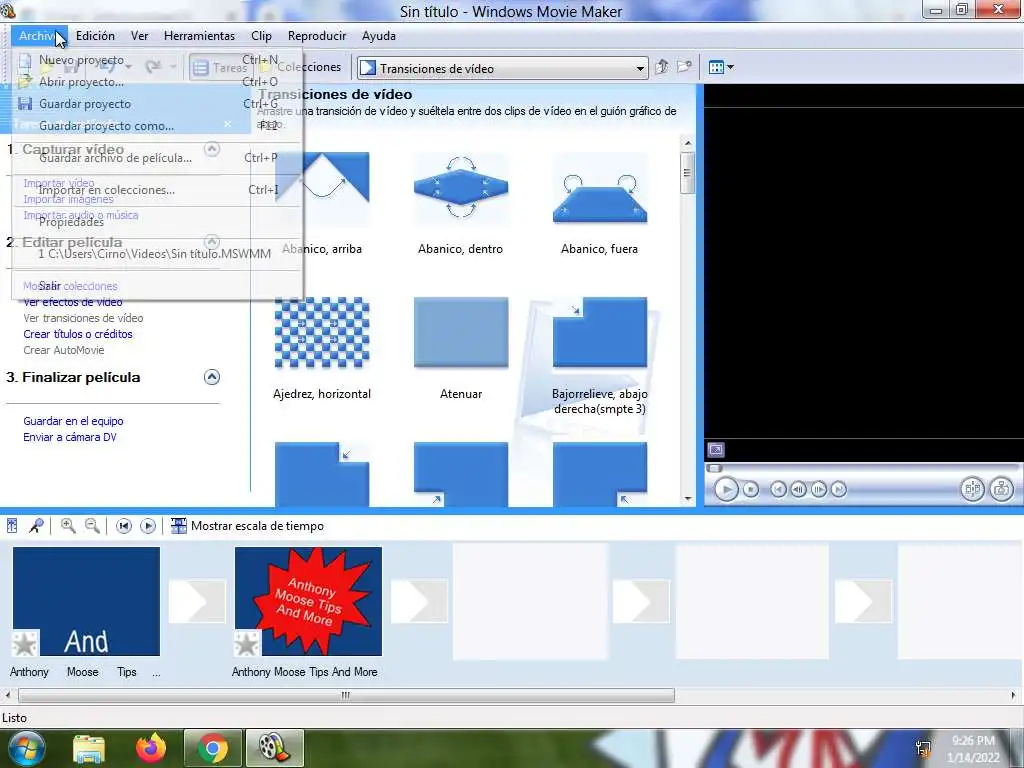Split the clip at the current frame

972,489
